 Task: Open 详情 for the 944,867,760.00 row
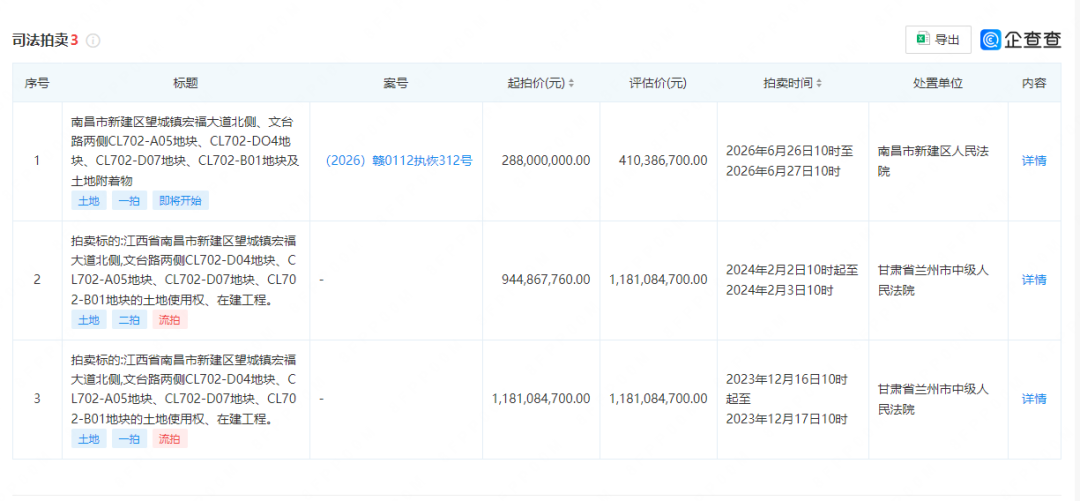point(1034,280)
